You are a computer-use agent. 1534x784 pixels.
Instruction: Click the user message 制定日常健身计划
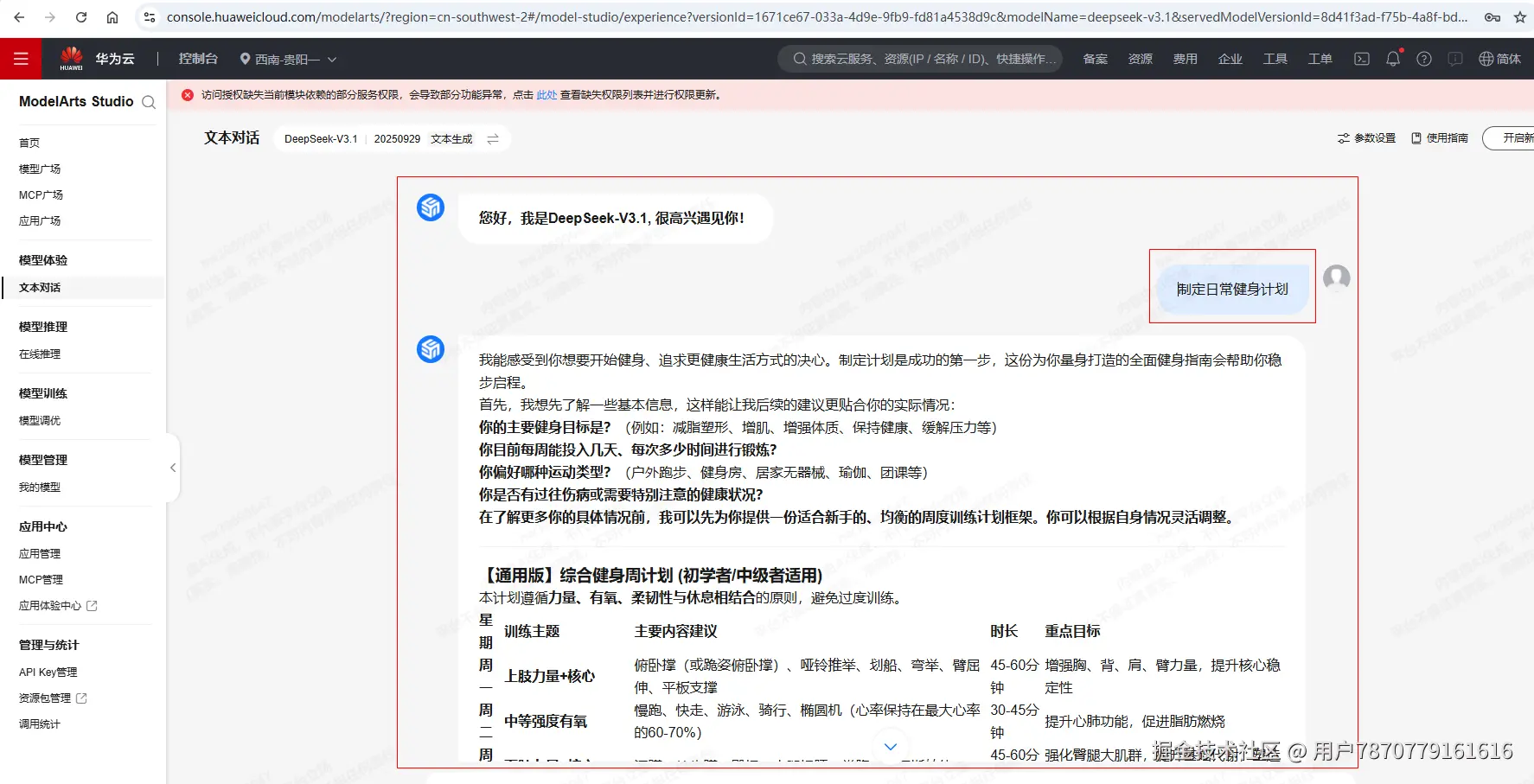pos(1232,289)
